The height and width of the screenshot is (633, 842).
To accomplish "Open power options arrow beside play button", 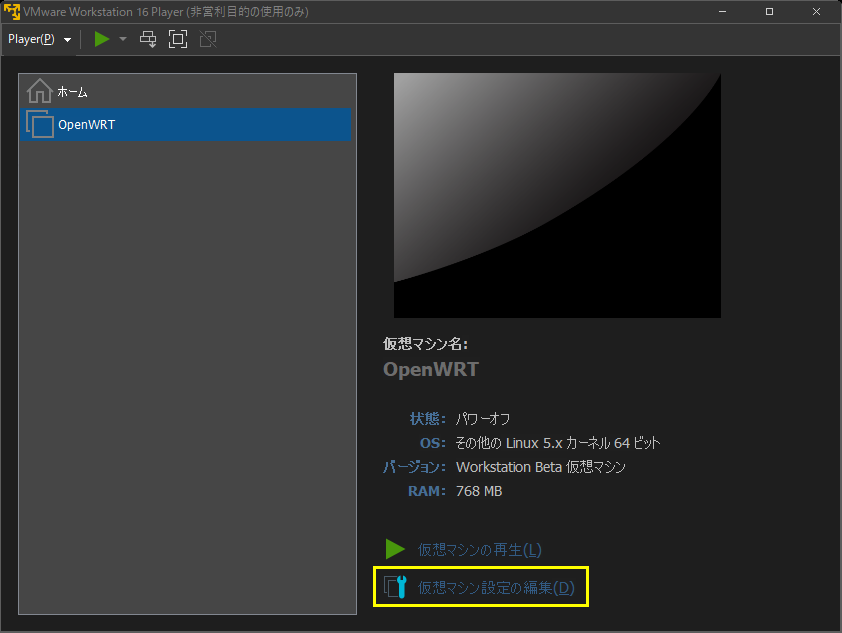I will (x=123, y=39).
